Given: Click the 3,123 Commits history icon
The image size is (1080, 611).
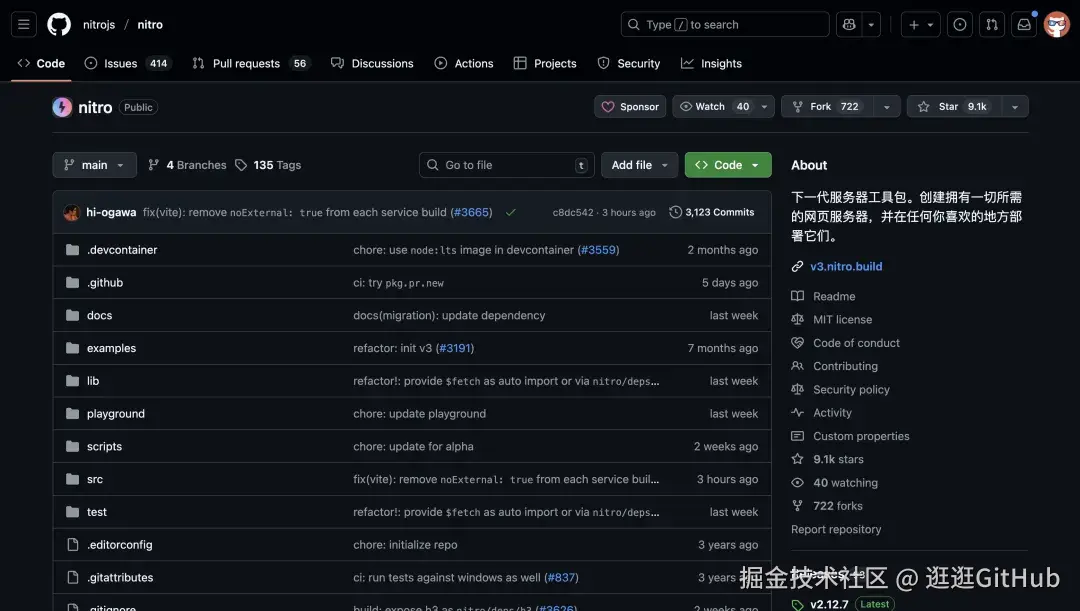Looking at the screenshot, I should click(676, 212).
